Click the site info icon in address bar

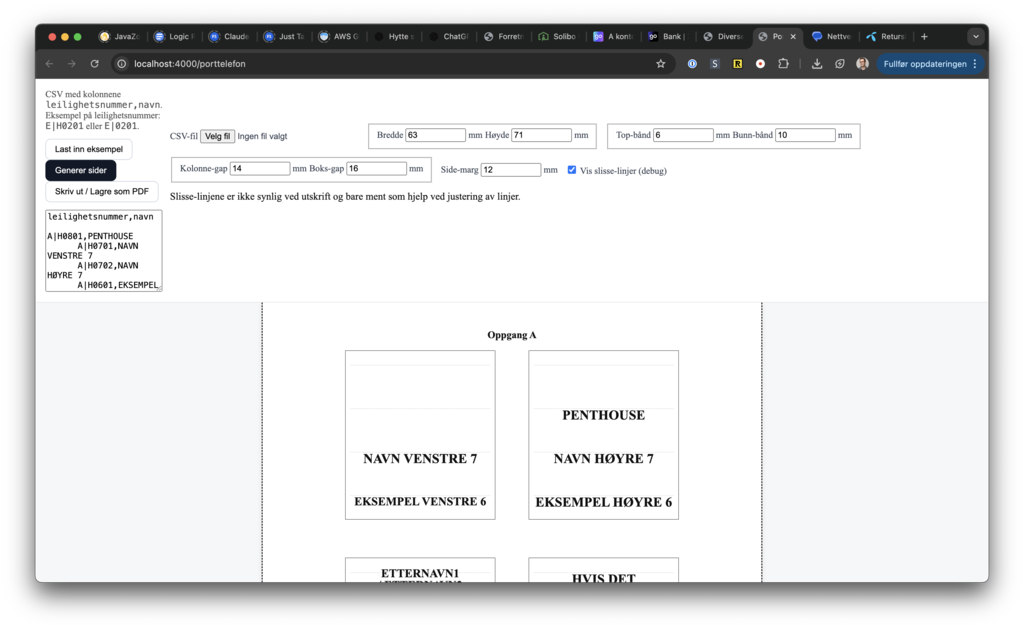[122, 64]
